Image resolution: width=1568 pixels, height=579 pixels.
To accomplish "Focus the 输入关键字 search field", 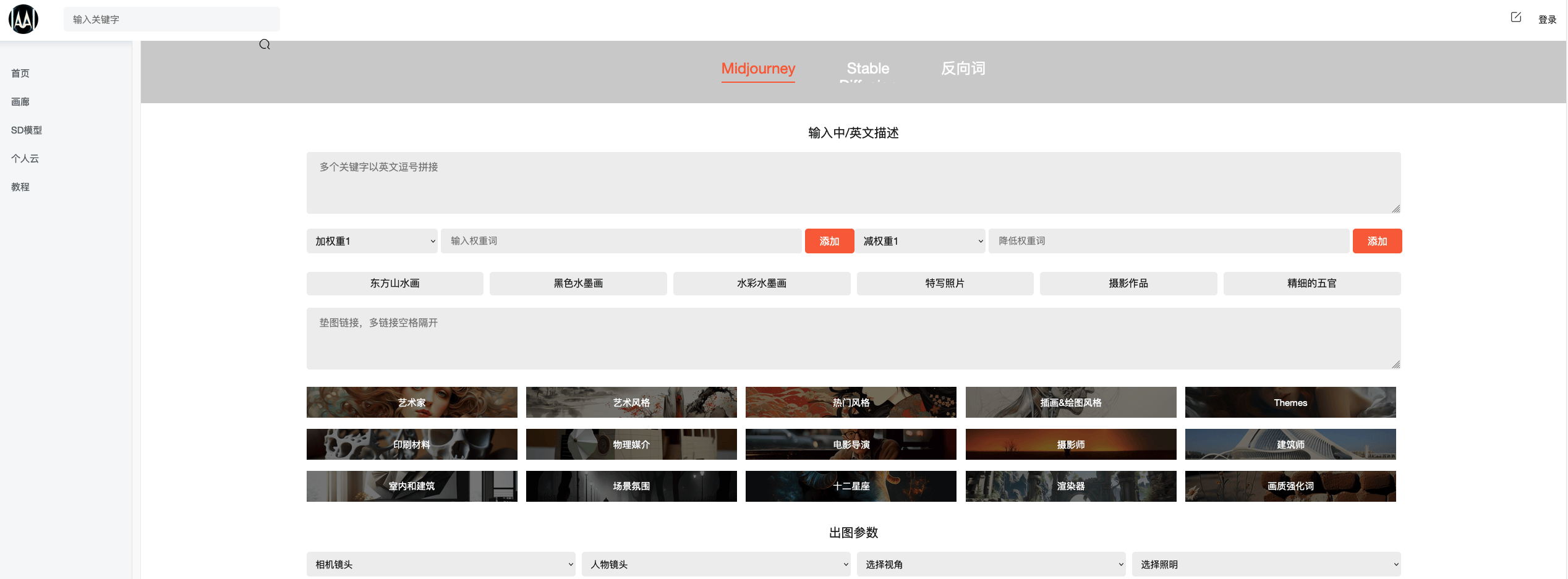I will 171,19.
